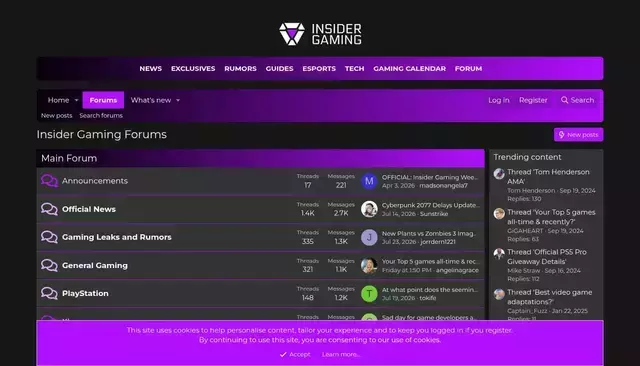Open the General Gaming forum
Viewport: 640px width, 366px height.
(x=95, y=265)
